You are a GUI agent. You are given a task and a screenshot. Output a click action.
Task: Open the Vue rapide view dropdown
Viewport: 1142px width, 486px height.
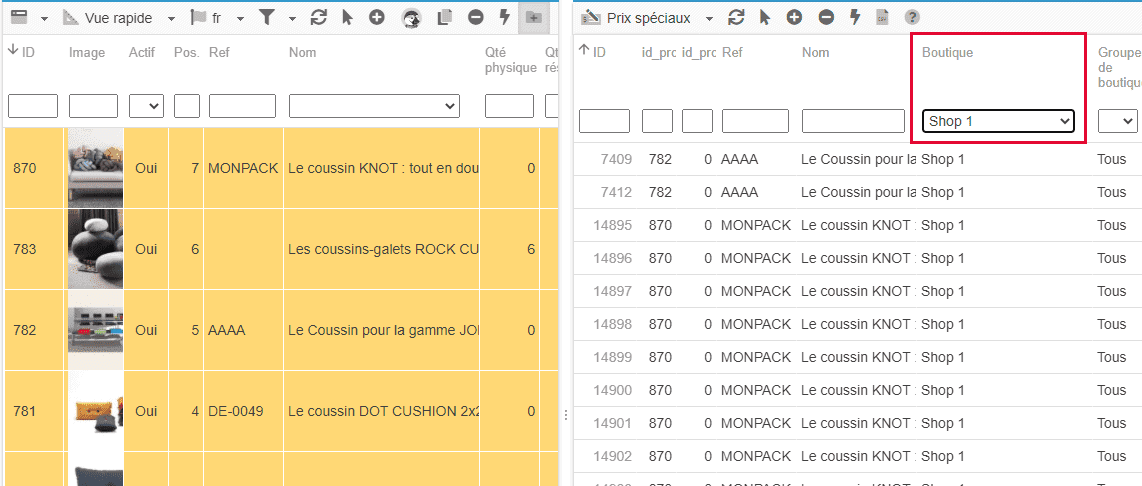tap(119, 18)
